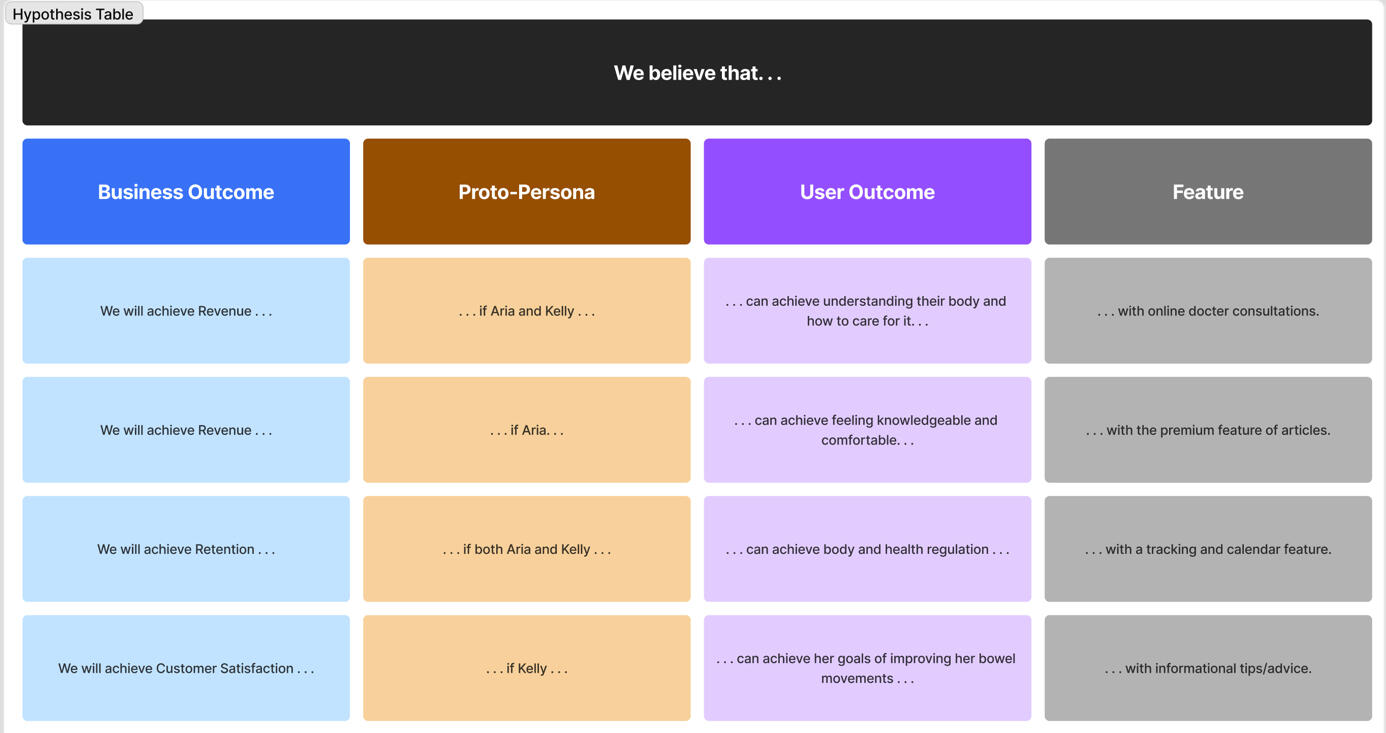Click the "improving her bowel movements" card
This screenshot has height=733, width=1386.
point(867,668)
